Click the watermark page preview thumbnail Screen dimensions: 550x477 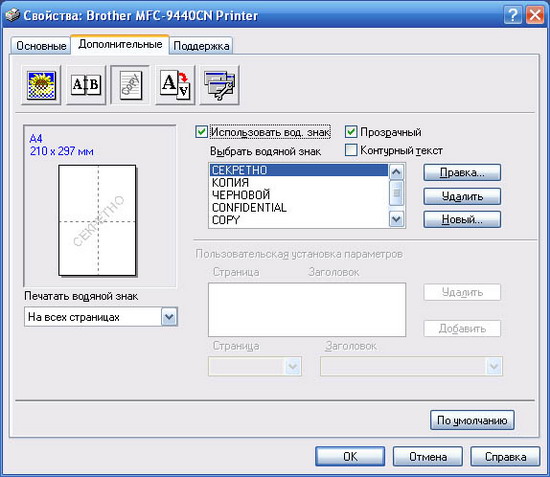click(x=97, y=220)
